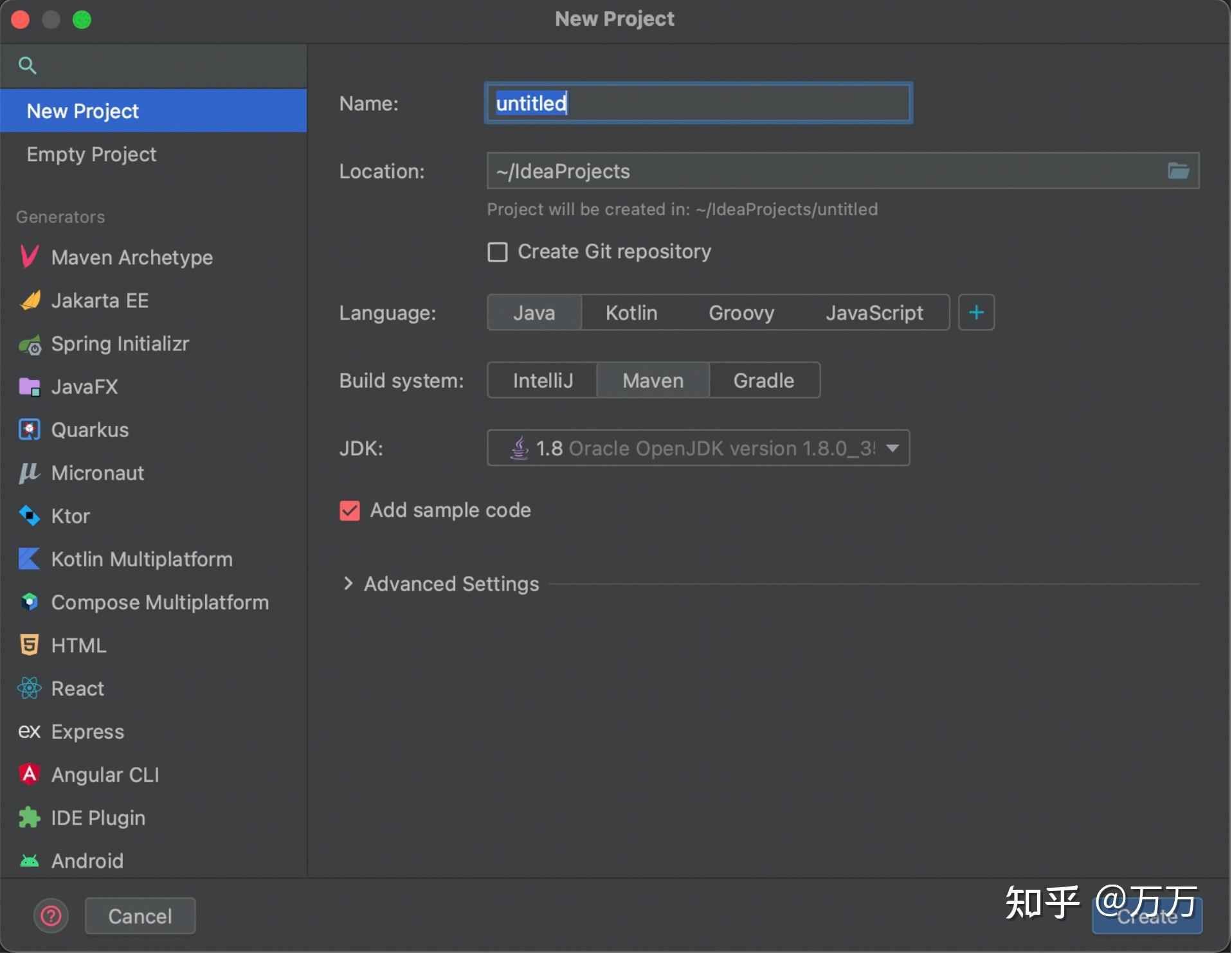Select Jakarta EE generator label
1232x954 pixels.
tap(100, 301)
